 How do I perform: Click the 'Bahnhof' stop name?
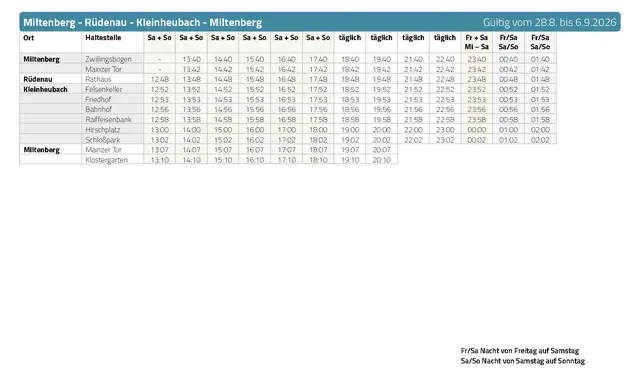(x=98, y=109)
